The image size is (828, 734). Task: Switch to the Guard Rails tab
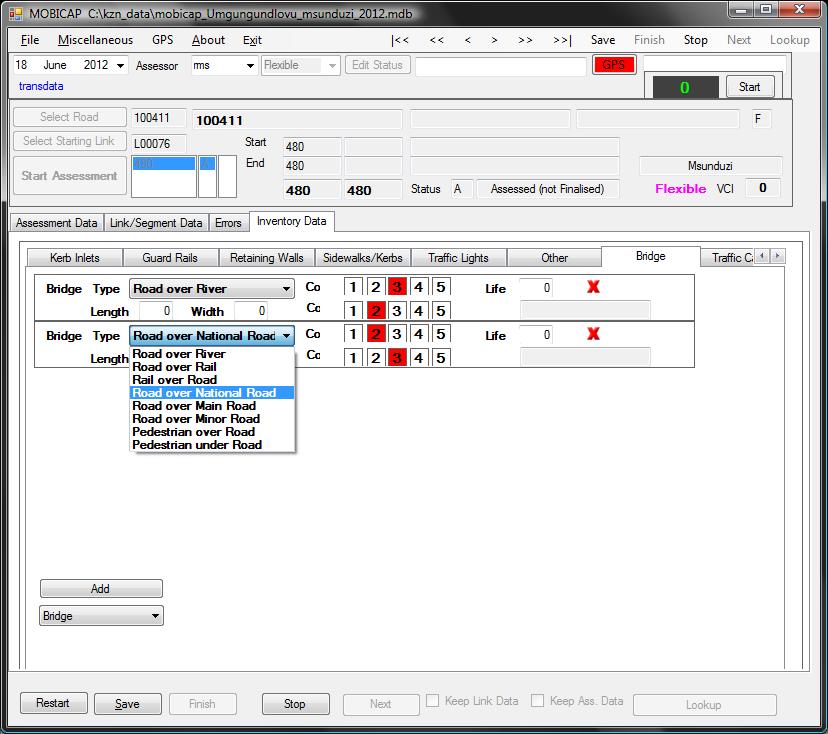(170, 258)
